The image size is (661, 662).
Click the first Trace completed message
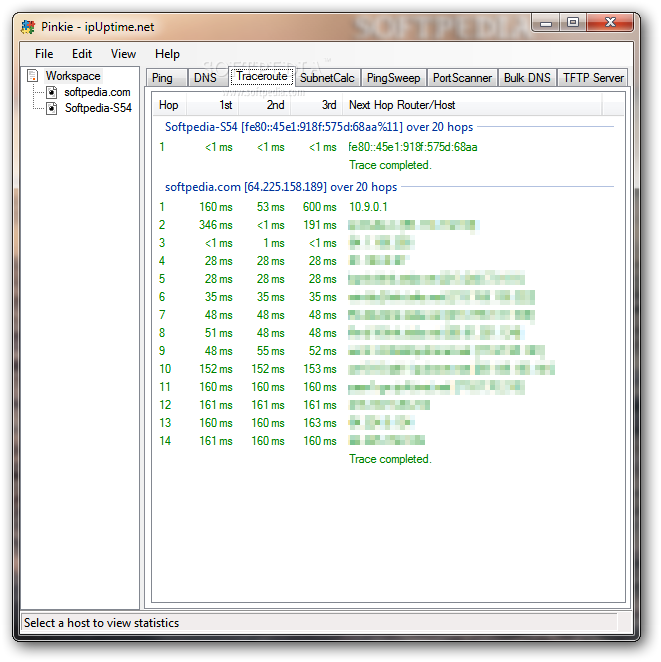pyautogui.click(x=390, y=165)
